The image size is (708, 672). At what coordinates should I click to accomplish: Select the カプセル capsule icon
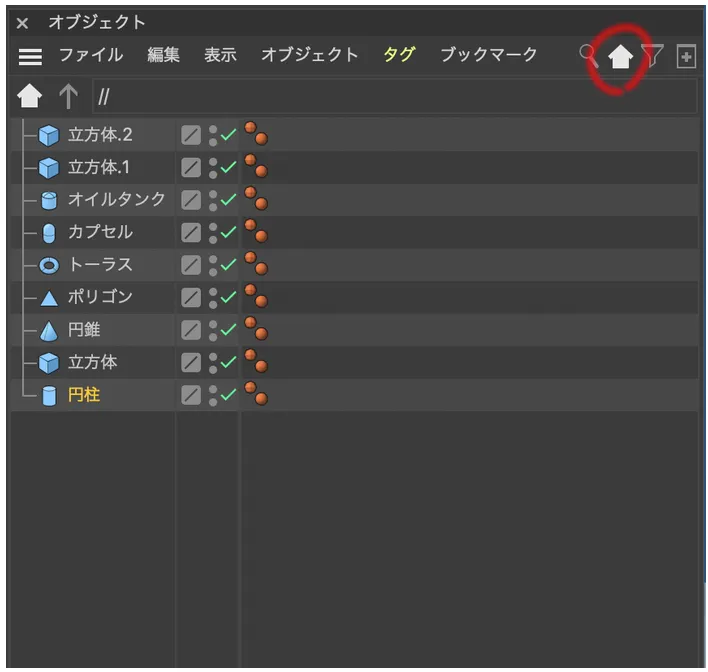[49, 233]
